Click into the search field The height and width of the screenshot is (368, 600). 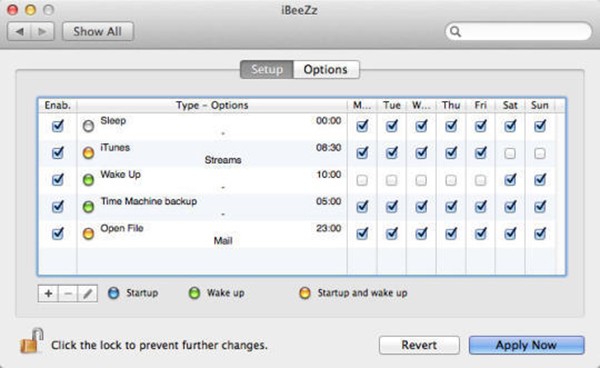518,31
